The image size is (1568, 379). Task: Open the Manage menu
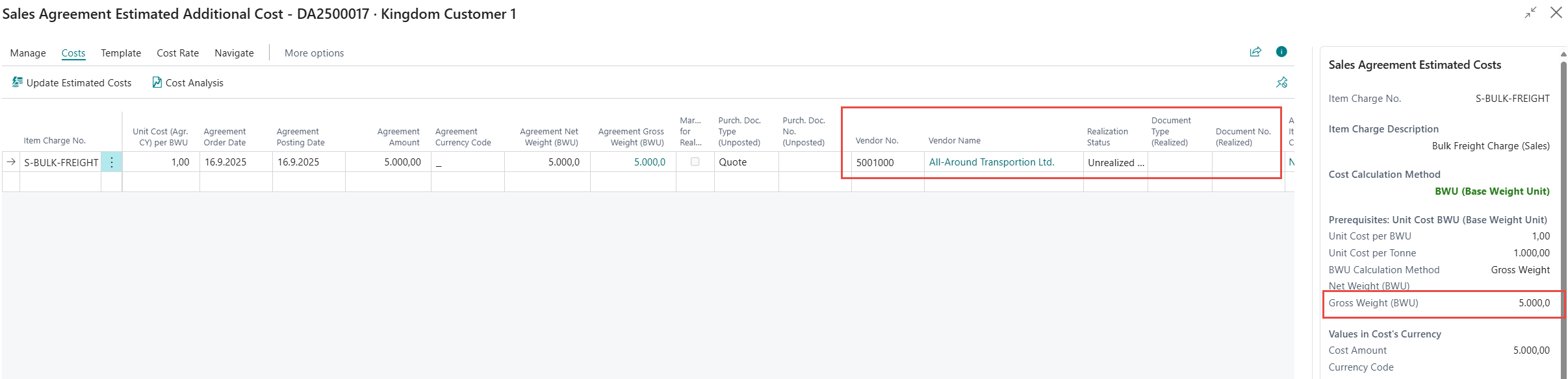[x=28, y=53]
